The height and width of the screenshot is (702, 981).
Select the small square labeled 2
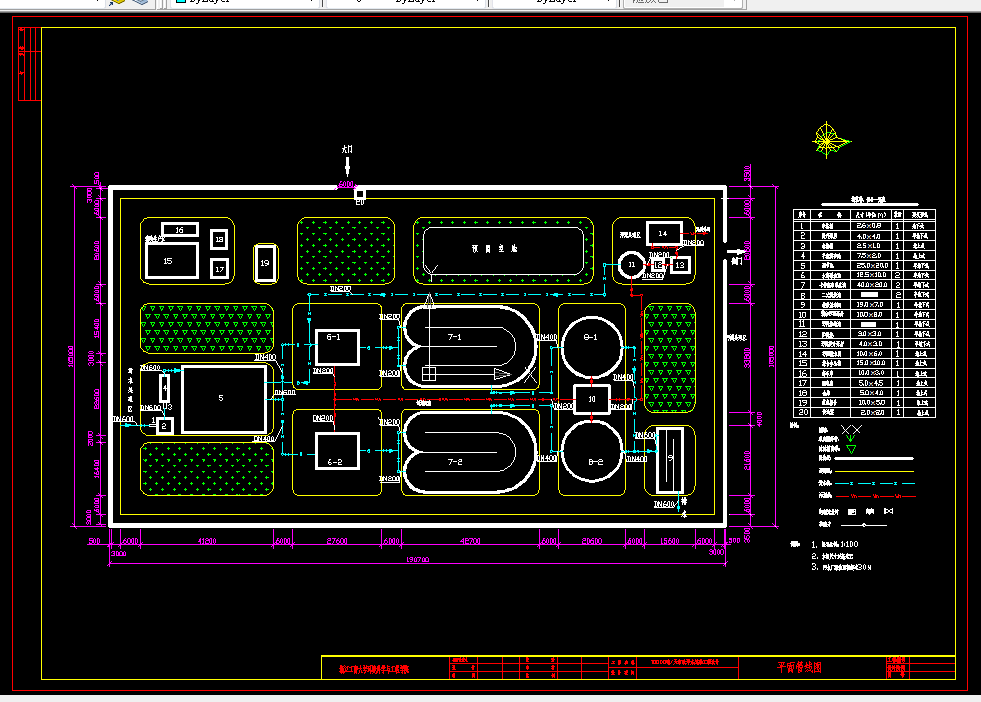point(164,426)
